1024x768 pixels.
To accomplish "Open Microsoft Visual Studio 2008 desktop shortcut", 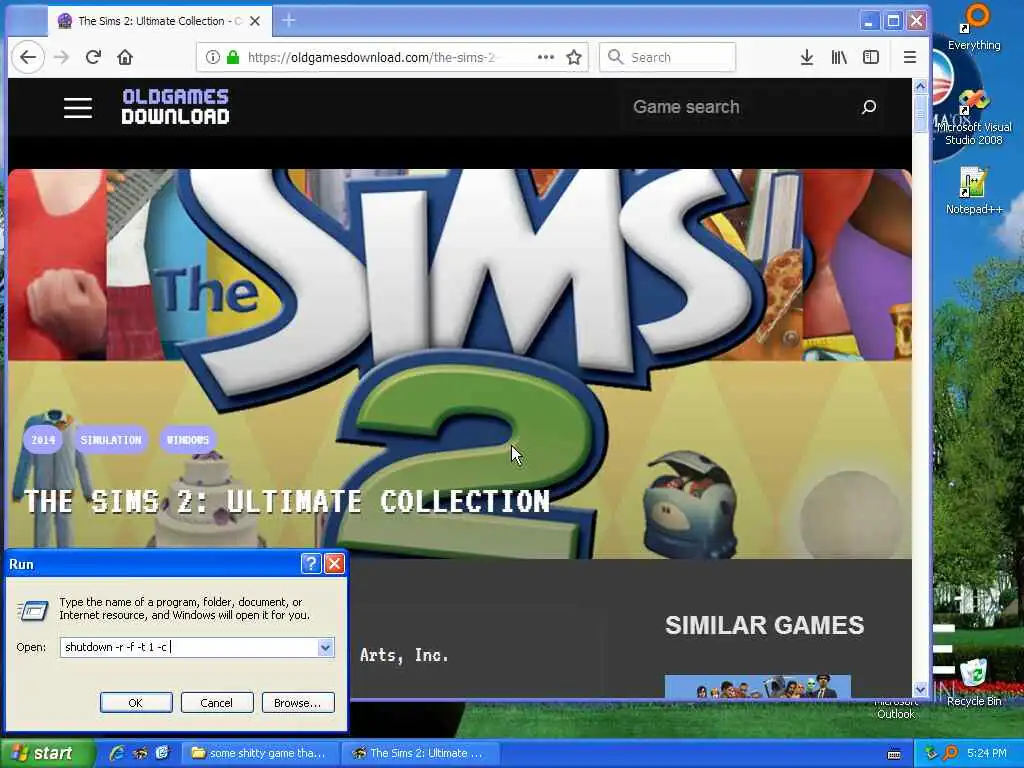I will coord(974,118).
